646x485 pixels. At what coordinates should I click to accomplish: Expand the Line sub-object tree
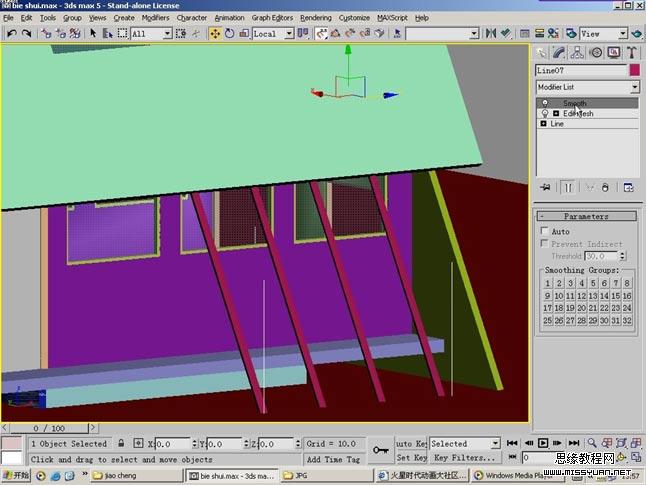click(x=543, y=124)
